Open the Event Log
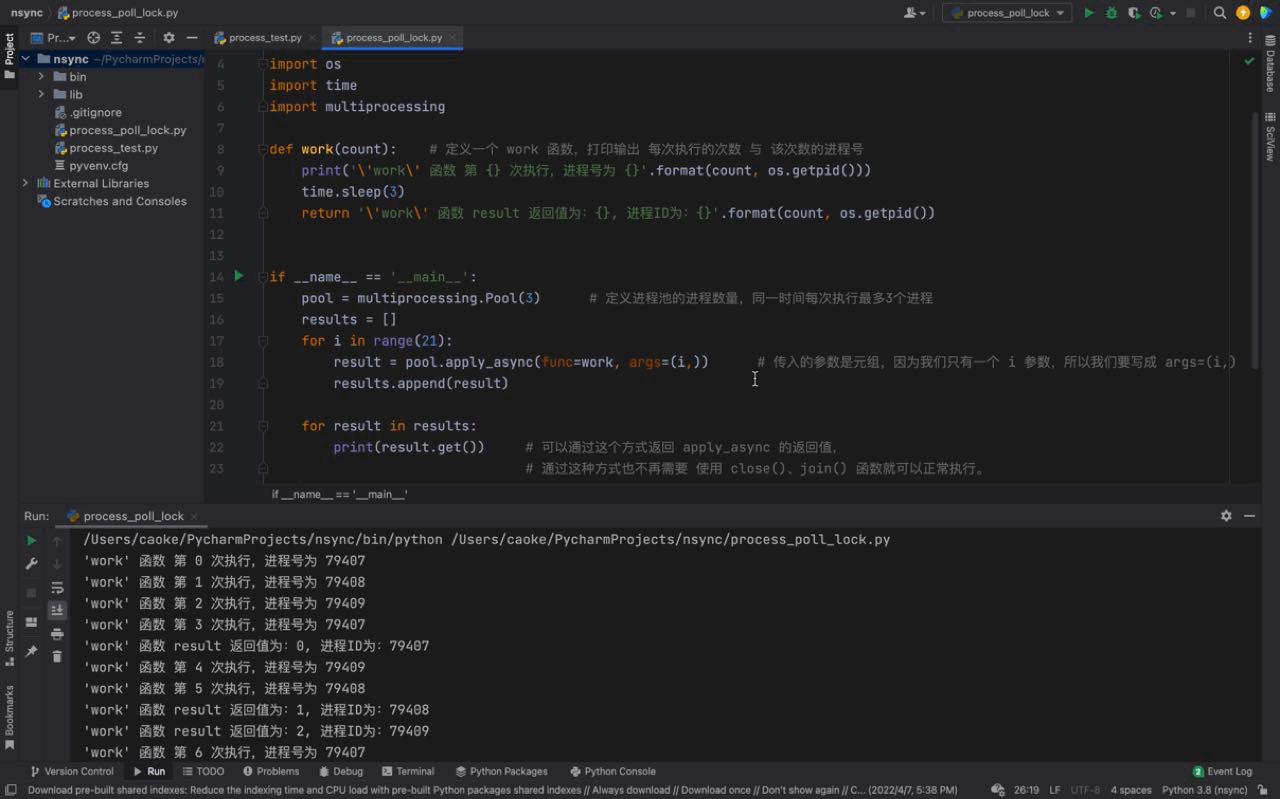The image size is (1280, 799). coord(1222,771)
